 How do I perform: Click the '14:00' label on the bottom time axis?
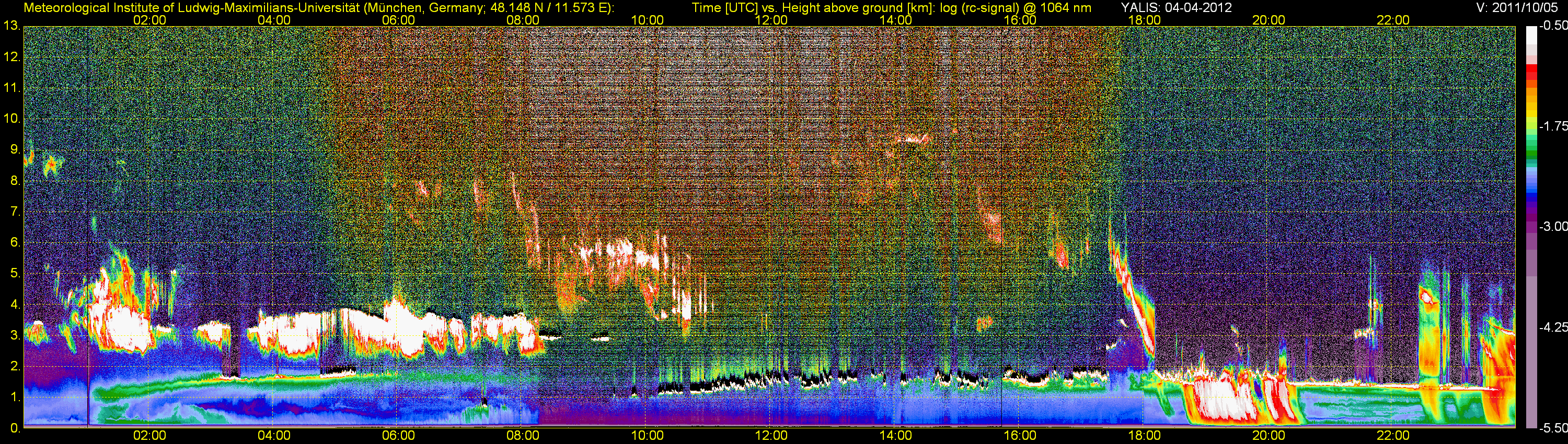point(896,436)
